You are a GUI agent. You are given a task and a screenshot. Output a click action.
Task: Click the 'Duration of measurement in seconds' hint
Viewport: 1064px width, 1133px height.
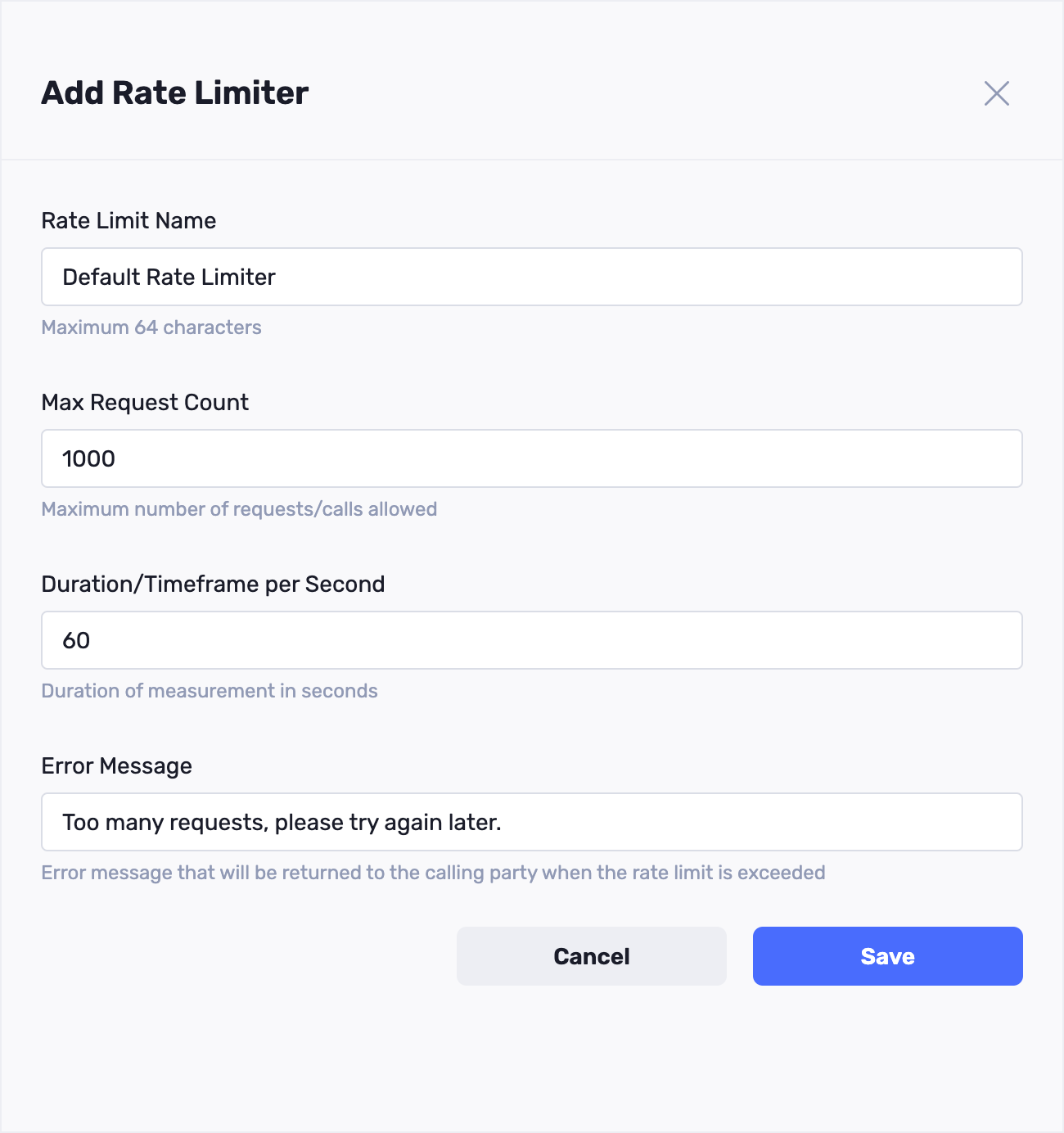210,691
